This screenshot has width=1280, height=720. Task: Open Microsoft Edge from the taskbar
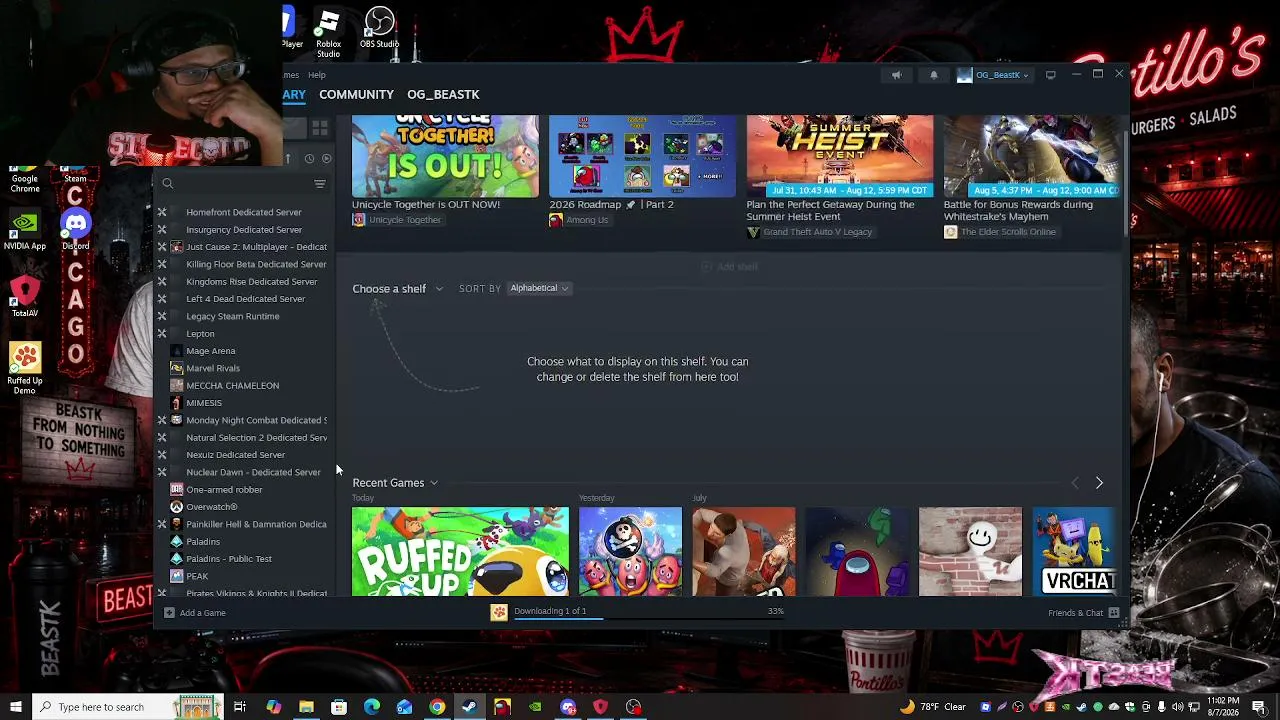(372, 707)
